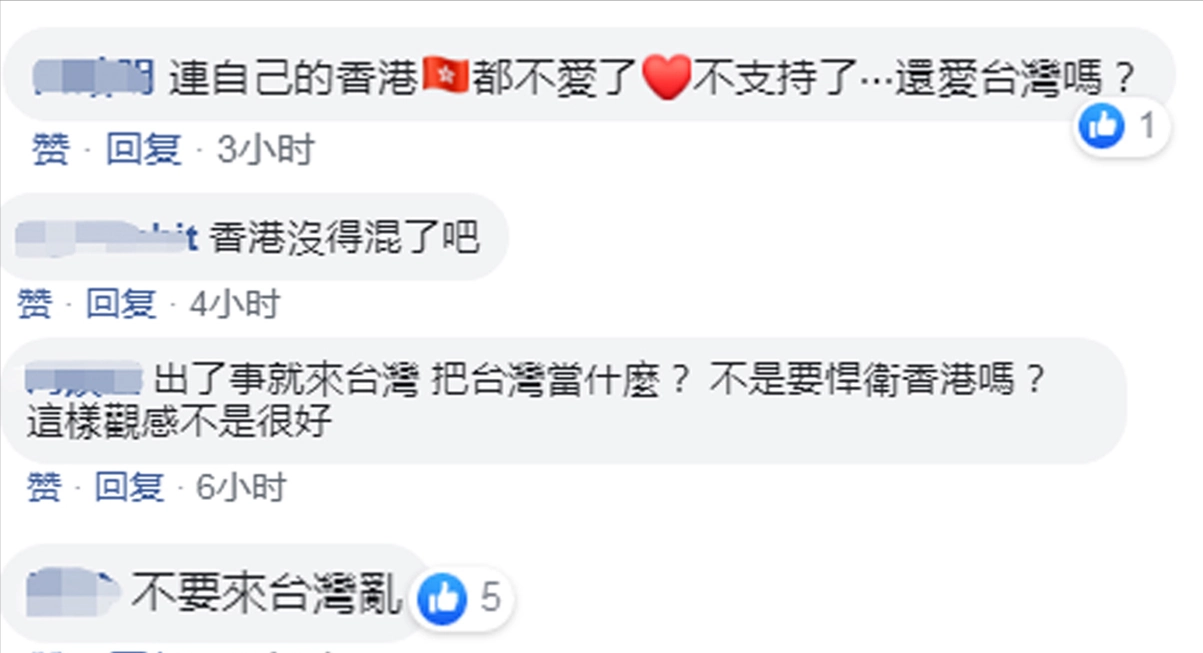Open the 6小时 timestamp link

pyautogui.click(x=241, y=487)
